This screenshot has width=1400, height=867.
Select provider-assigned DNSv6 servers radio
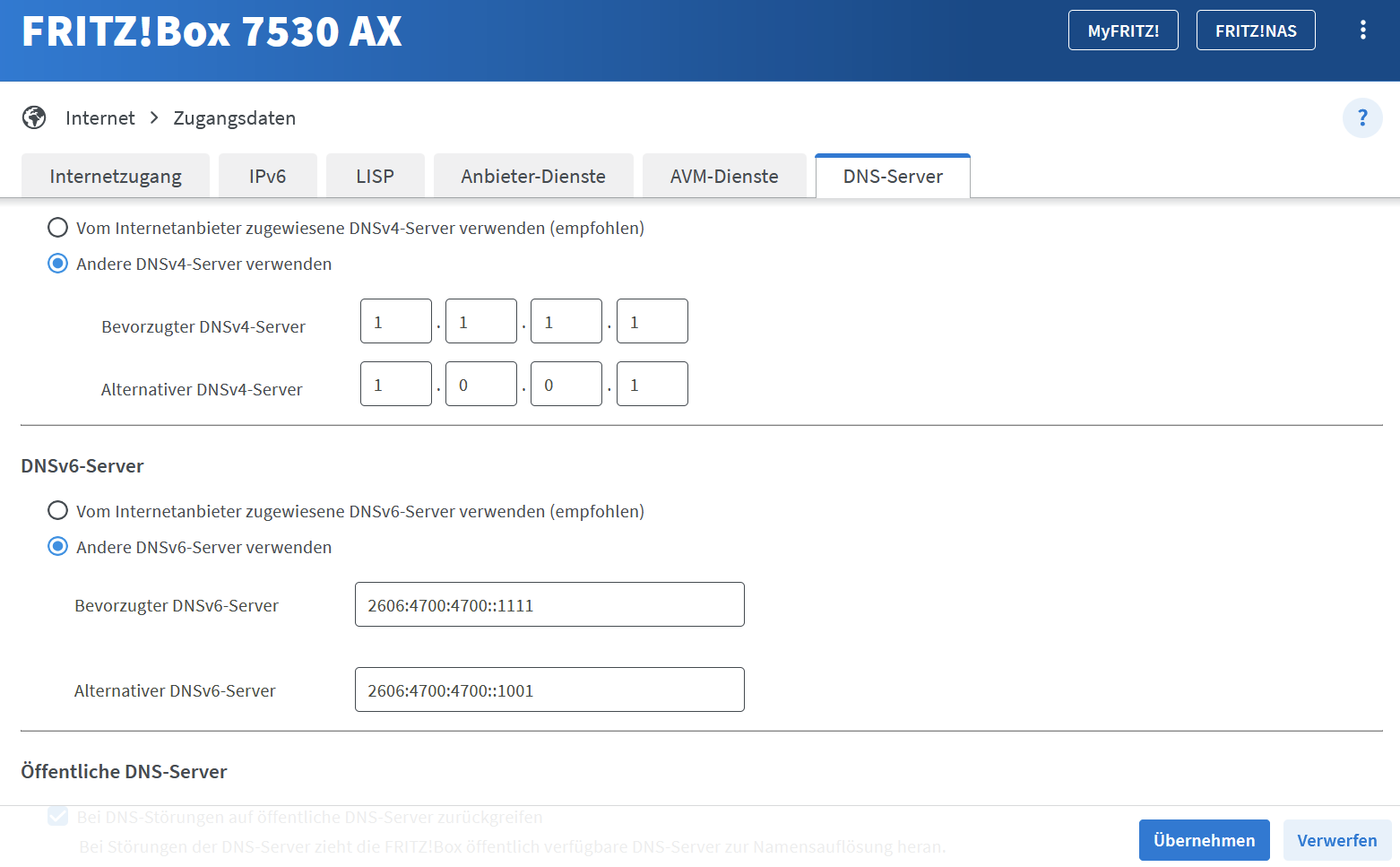[x=57, y=511]
